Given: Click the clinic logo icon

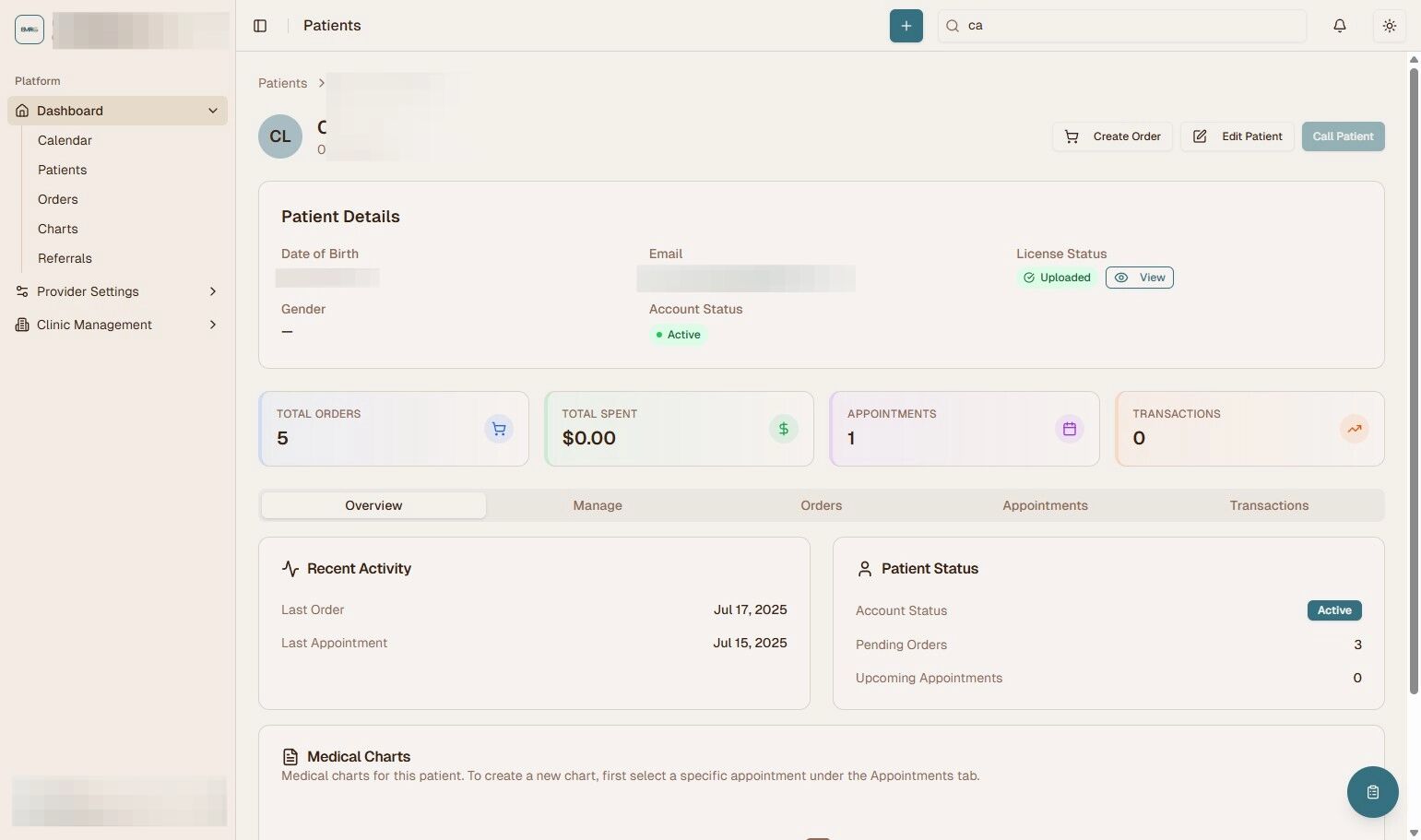Looking at the screenshot, I should [x=30, y=30].
